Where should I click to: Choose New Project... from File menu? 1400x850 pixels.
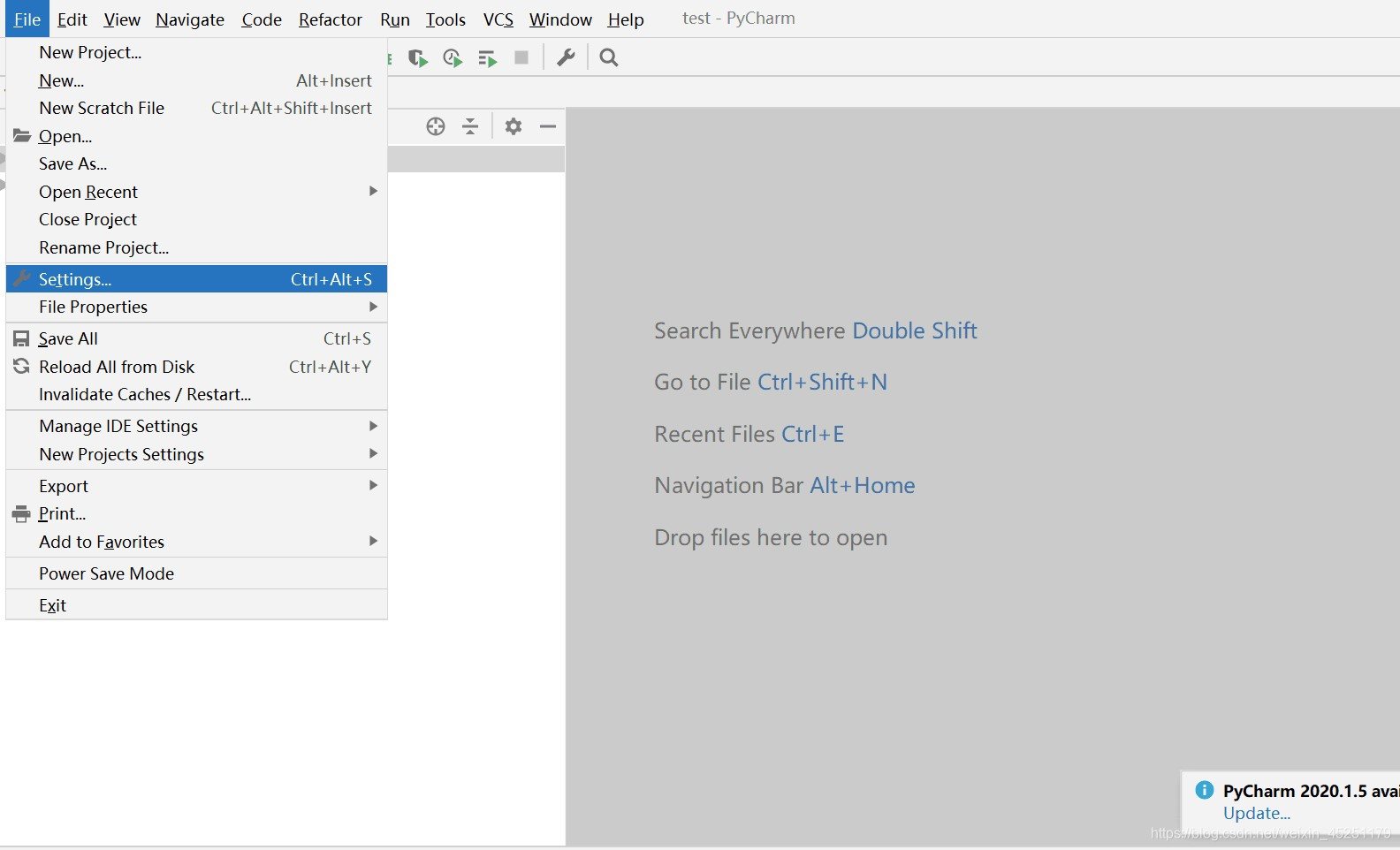point(196,52)
